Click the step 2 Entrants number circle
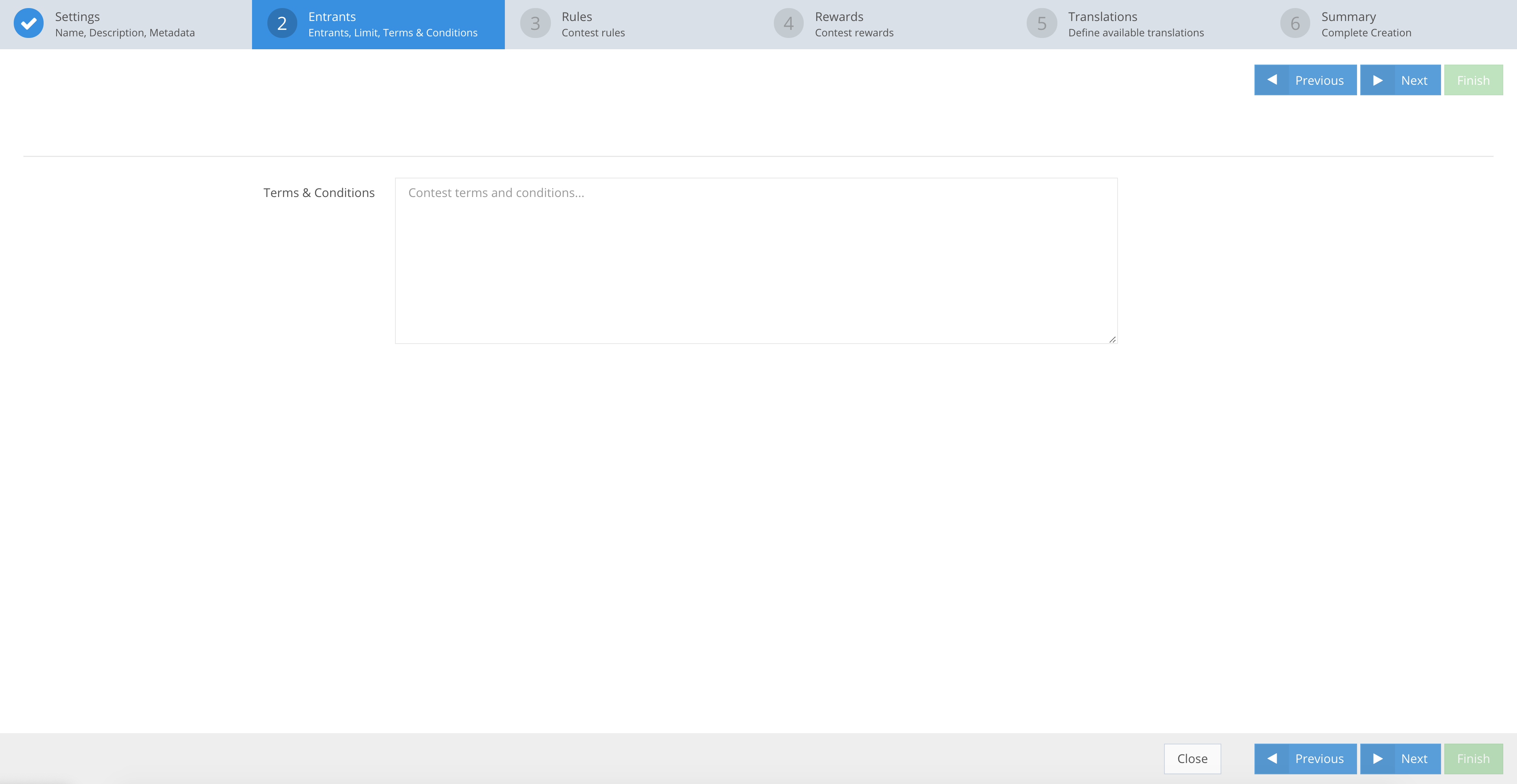The image size is (1517, 784). coord(282,23)
